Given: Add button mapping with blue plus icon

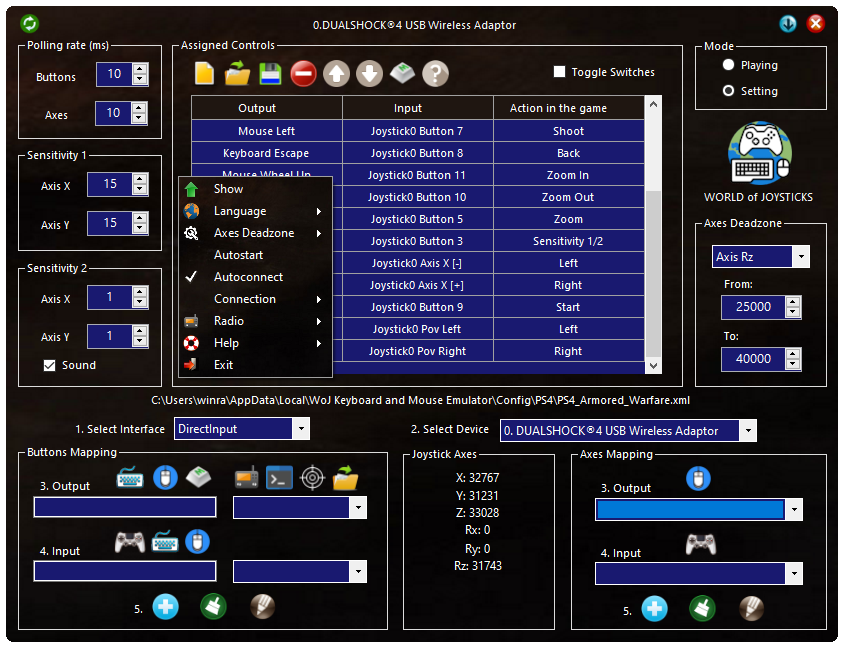Looking at the screenshot, I should [x=165, y=607].
